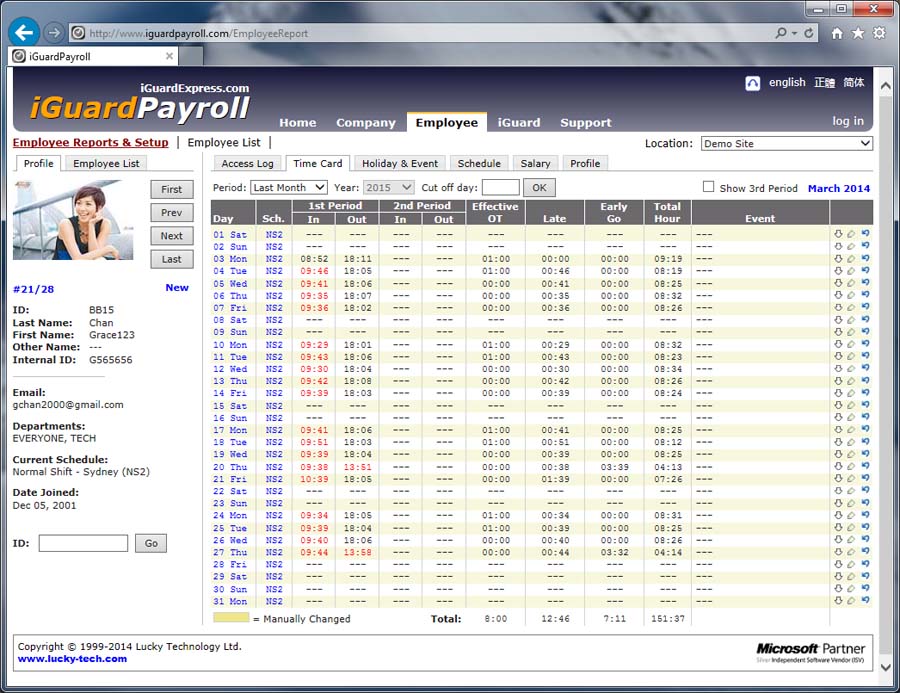Switch to the Holiday & Event tab
900x693 pixels.
pyautogui.click(x=399, y=164)
